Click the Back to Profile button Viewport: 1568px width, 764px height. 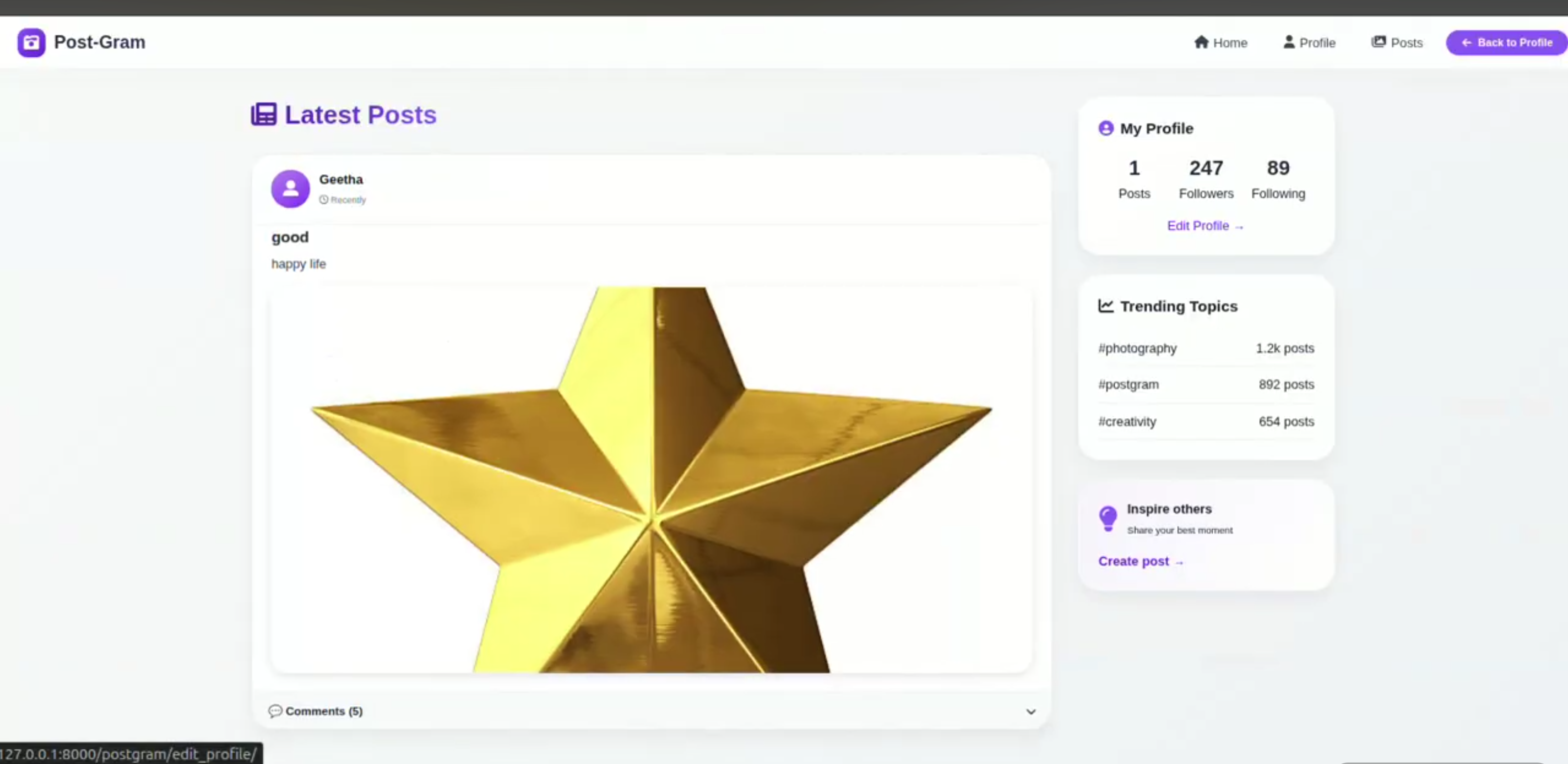tap(1507, 43)
